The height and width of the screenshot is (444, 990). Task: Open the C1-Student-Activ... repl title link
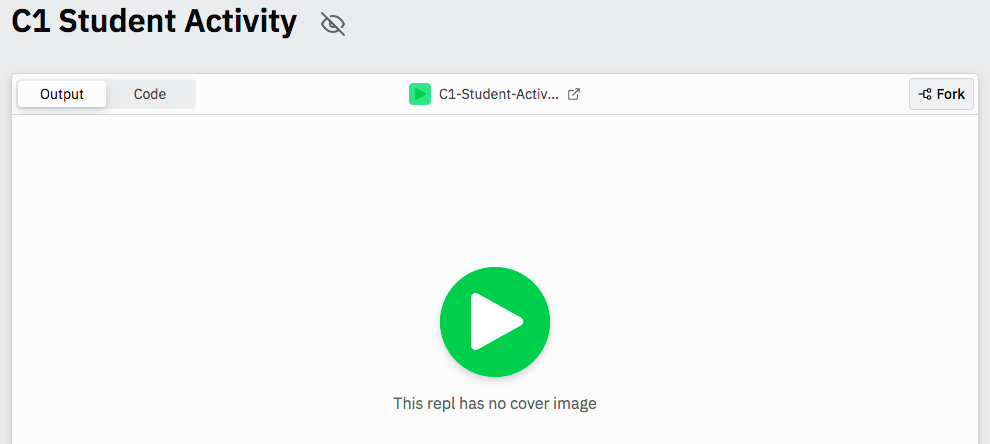pyautogui.click(x=499, y=94)
